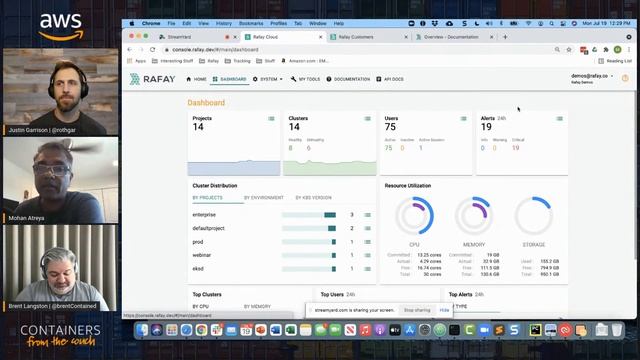This screenshot has height=360, width=640.
Task: Click list icon in eksd project row
Action: (367, 269)
